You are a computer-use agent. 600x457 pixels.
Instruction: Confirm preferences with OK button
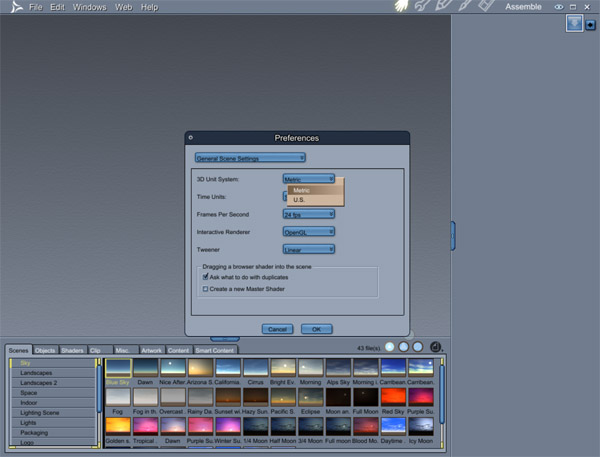pos(316,329)
